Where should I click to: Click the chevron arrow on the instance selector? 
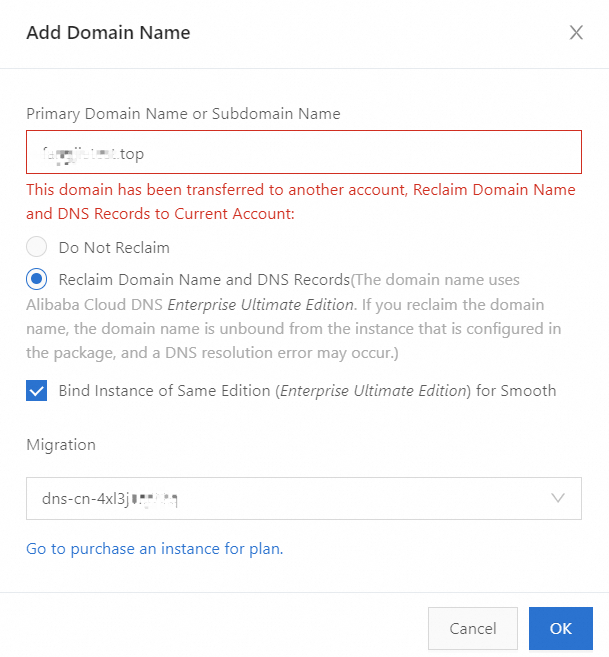pos(559,497)
